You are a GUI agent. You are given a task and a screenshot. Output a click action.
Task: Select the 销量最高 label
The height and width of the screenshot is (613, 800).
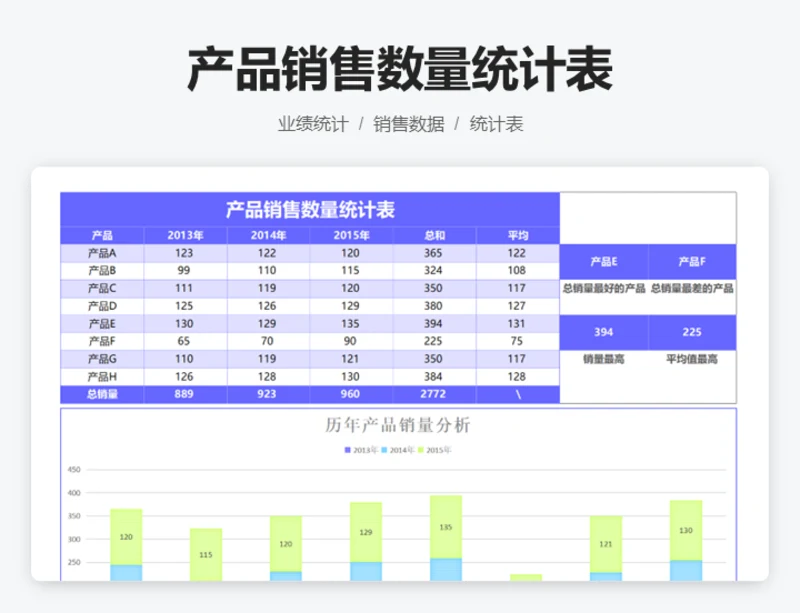tap(604, 359)
